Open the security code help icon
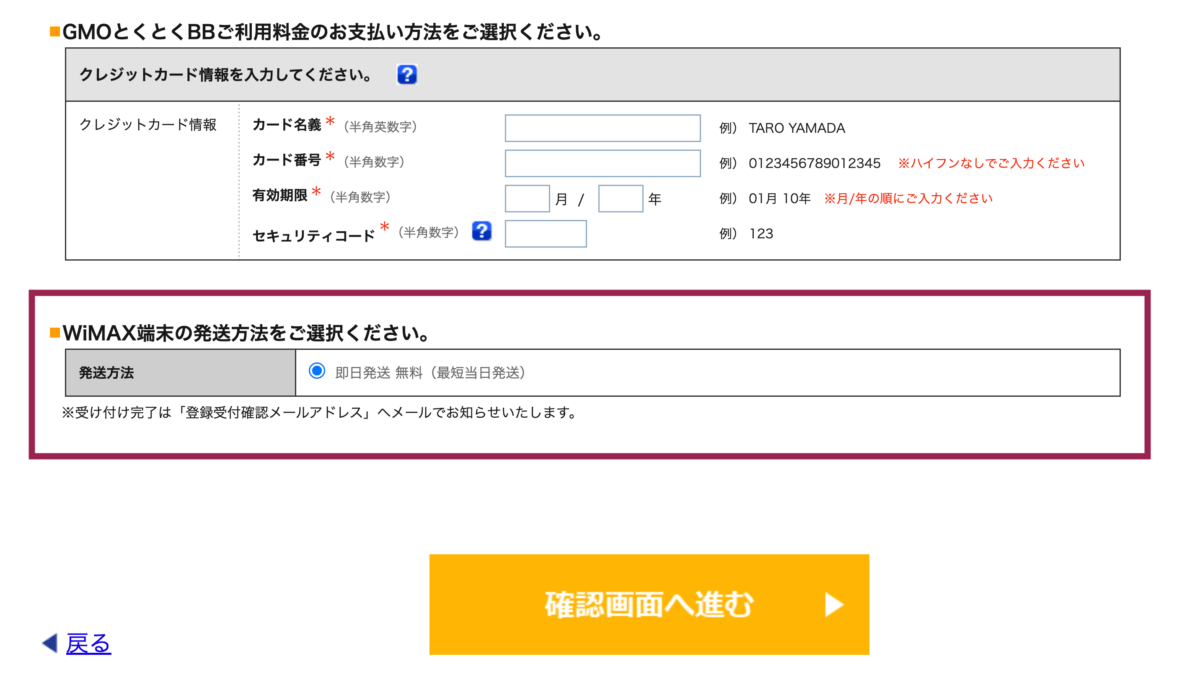1200x698 pixels. pyautogui.click(x=481, y=231)
